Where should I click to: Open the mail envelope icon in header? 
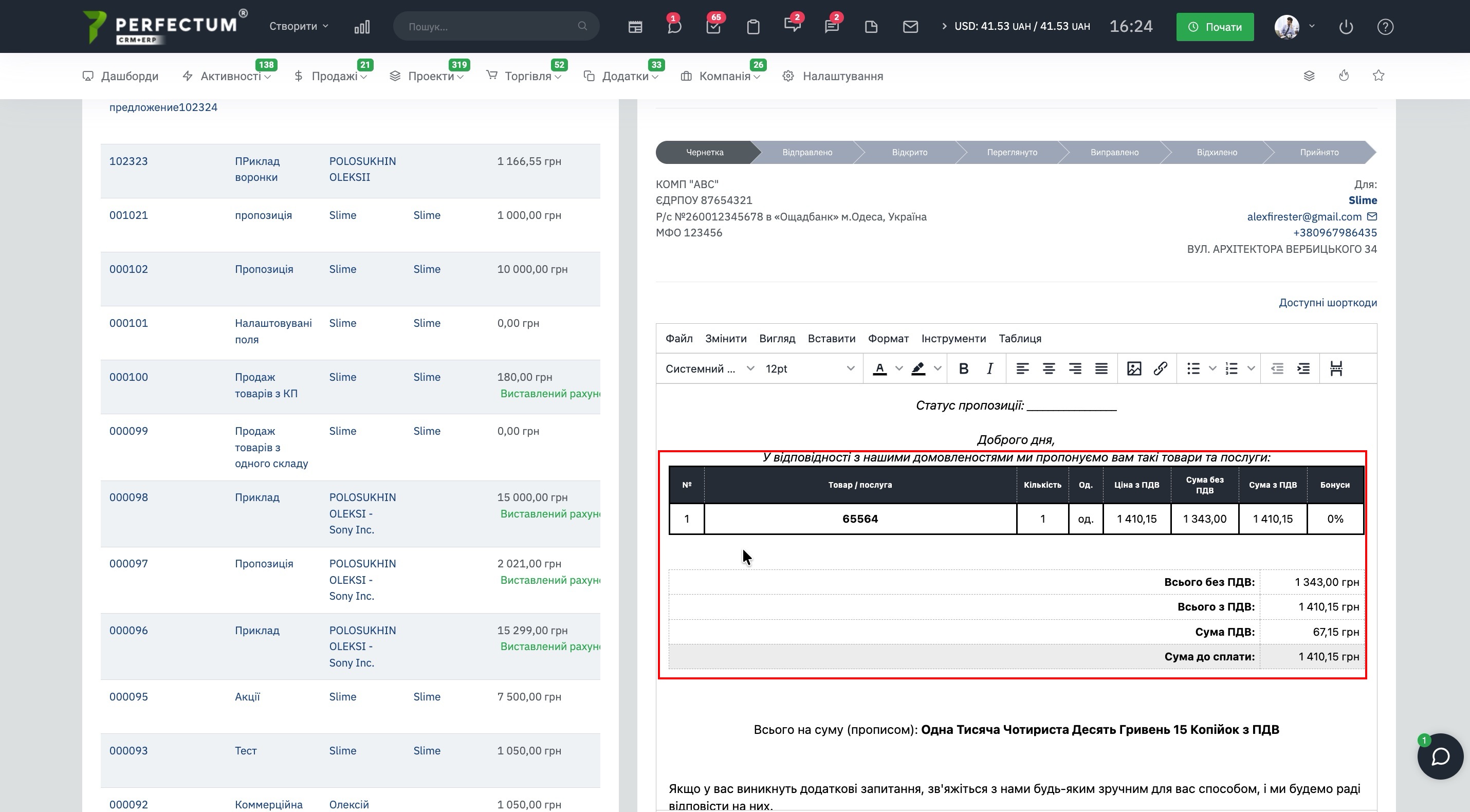click(x=910, y=27)
